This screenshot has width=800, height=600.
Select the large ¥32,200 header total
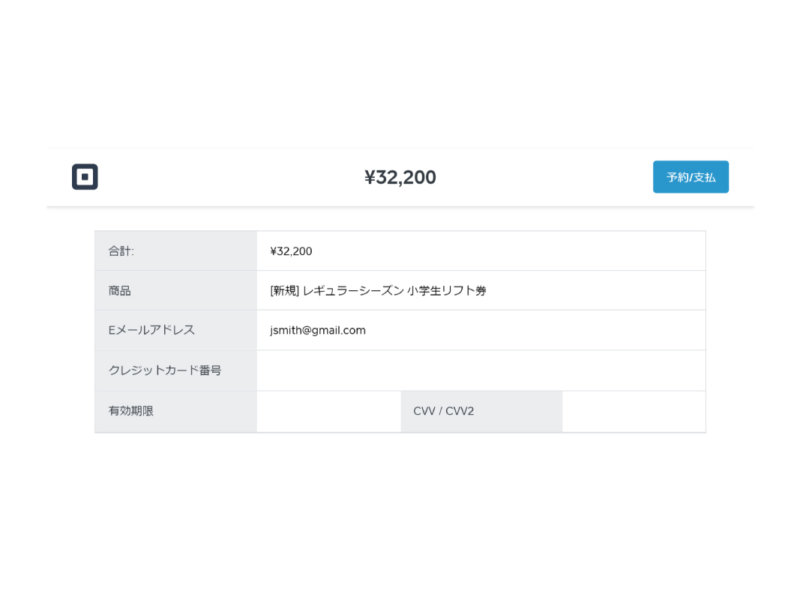pos(400,177)
